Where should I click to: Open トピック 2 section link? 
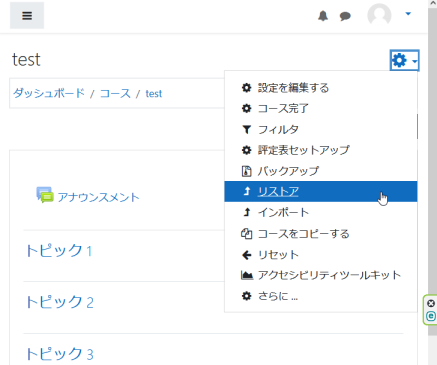[60, 302]
